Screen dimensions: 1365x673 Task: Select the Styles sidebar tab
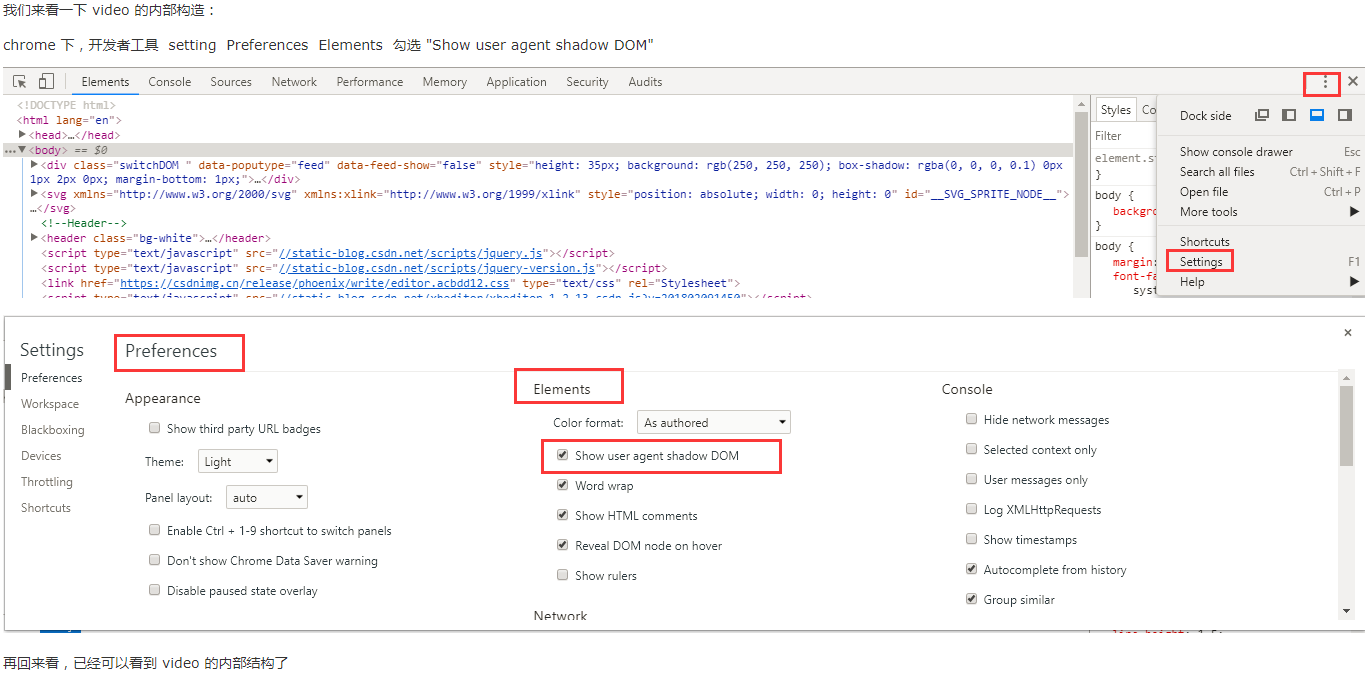(x=1116, y=110)
